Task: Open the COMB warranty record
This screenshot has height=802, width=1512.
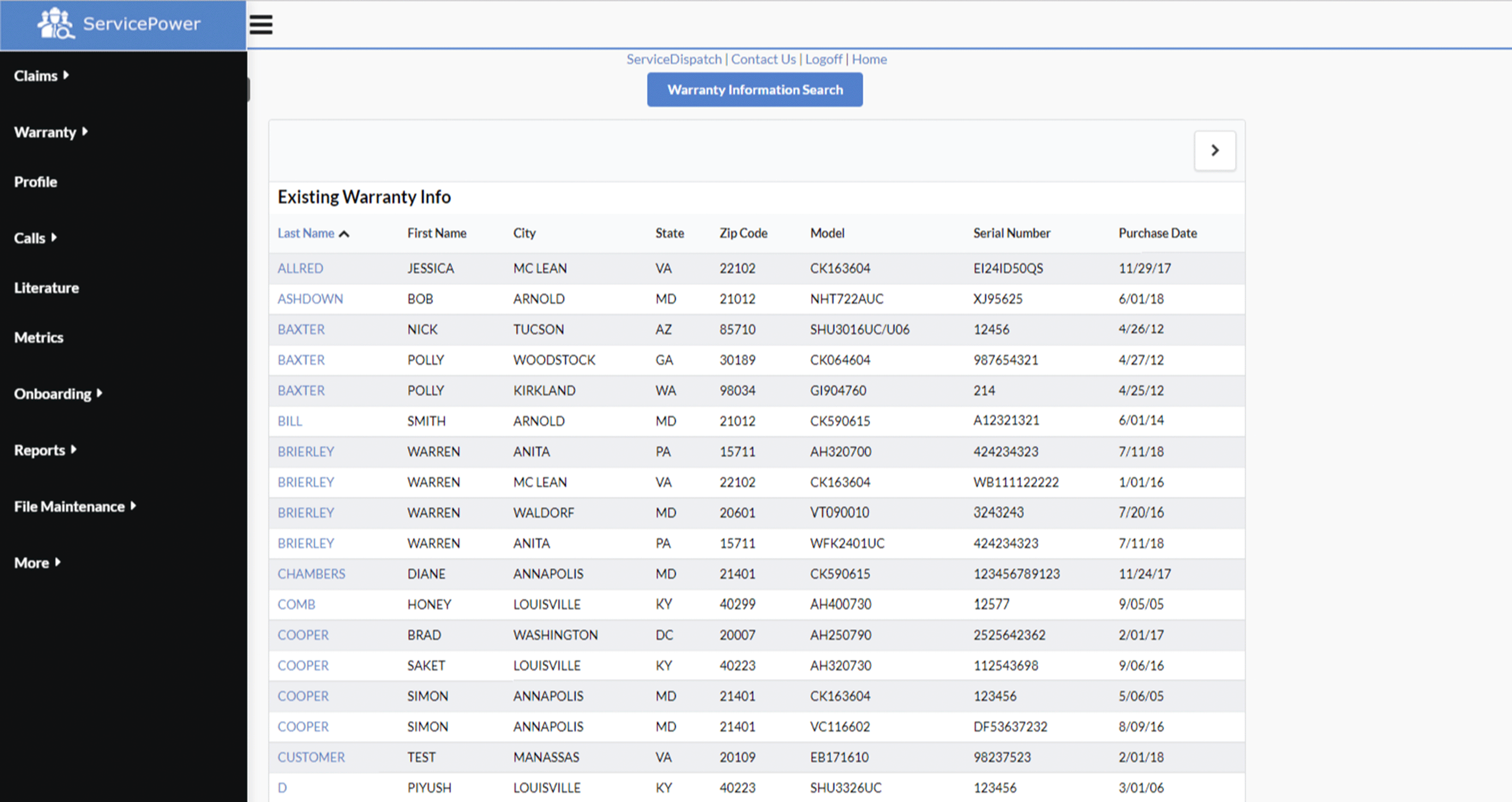Action: pos(296,604)
